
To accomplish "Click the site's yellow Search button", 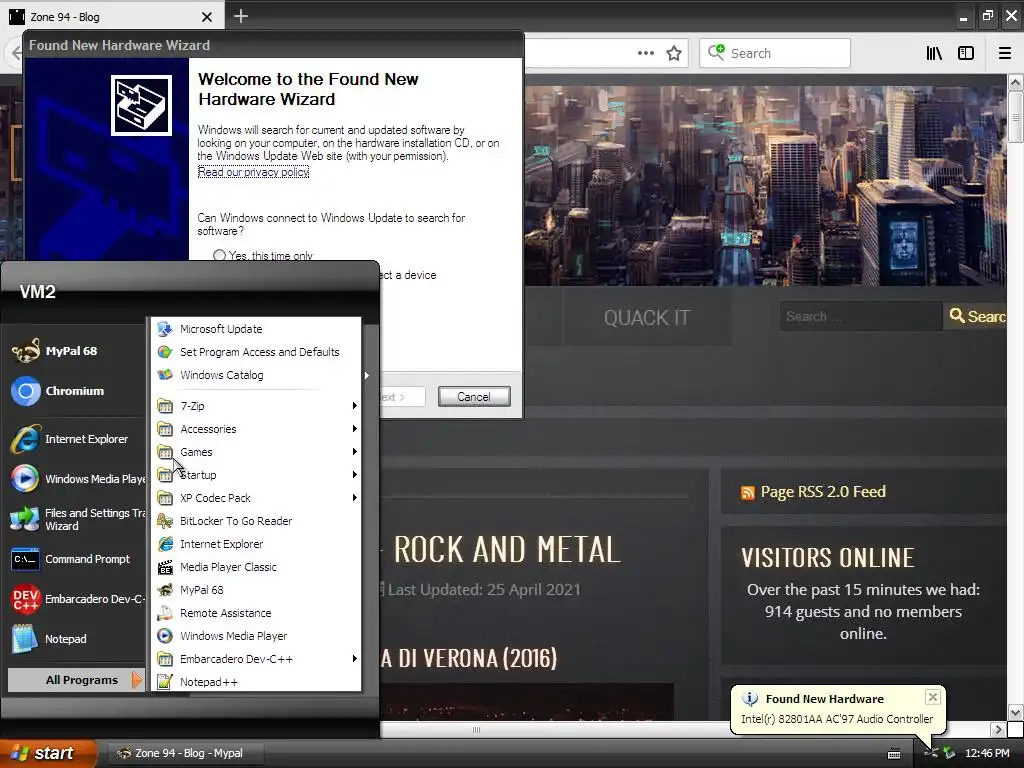I will coord(976,316).
